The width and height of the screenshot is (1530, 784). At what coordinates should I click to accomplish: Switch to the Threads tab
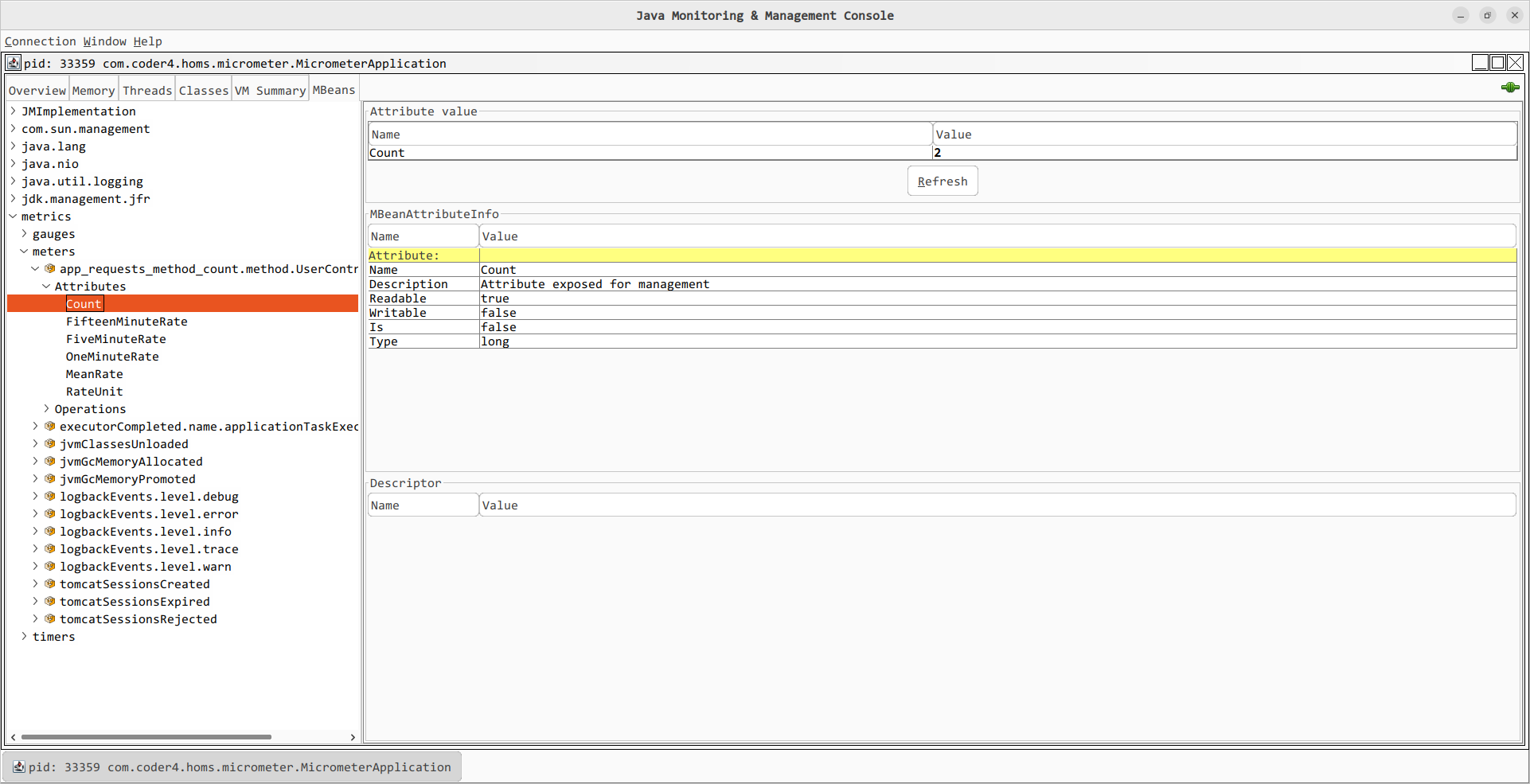coord(147,91)
